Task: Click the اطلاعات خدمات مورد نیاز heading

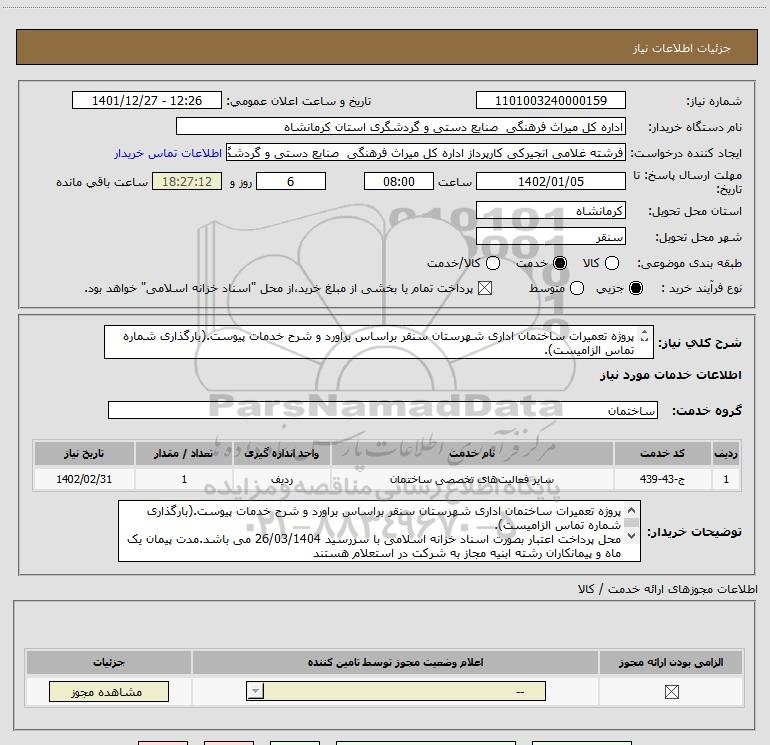Action: click(x=670, y=375)
